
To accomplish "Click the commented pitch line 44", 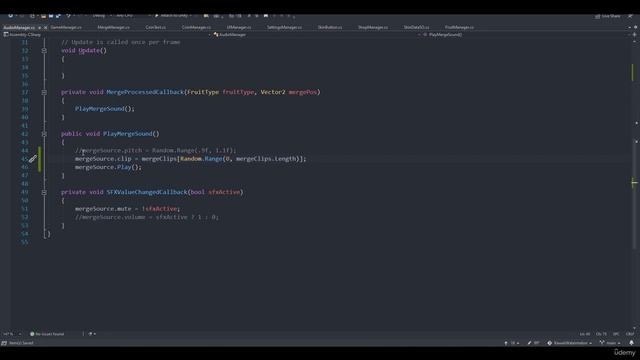I will point(156,151).
